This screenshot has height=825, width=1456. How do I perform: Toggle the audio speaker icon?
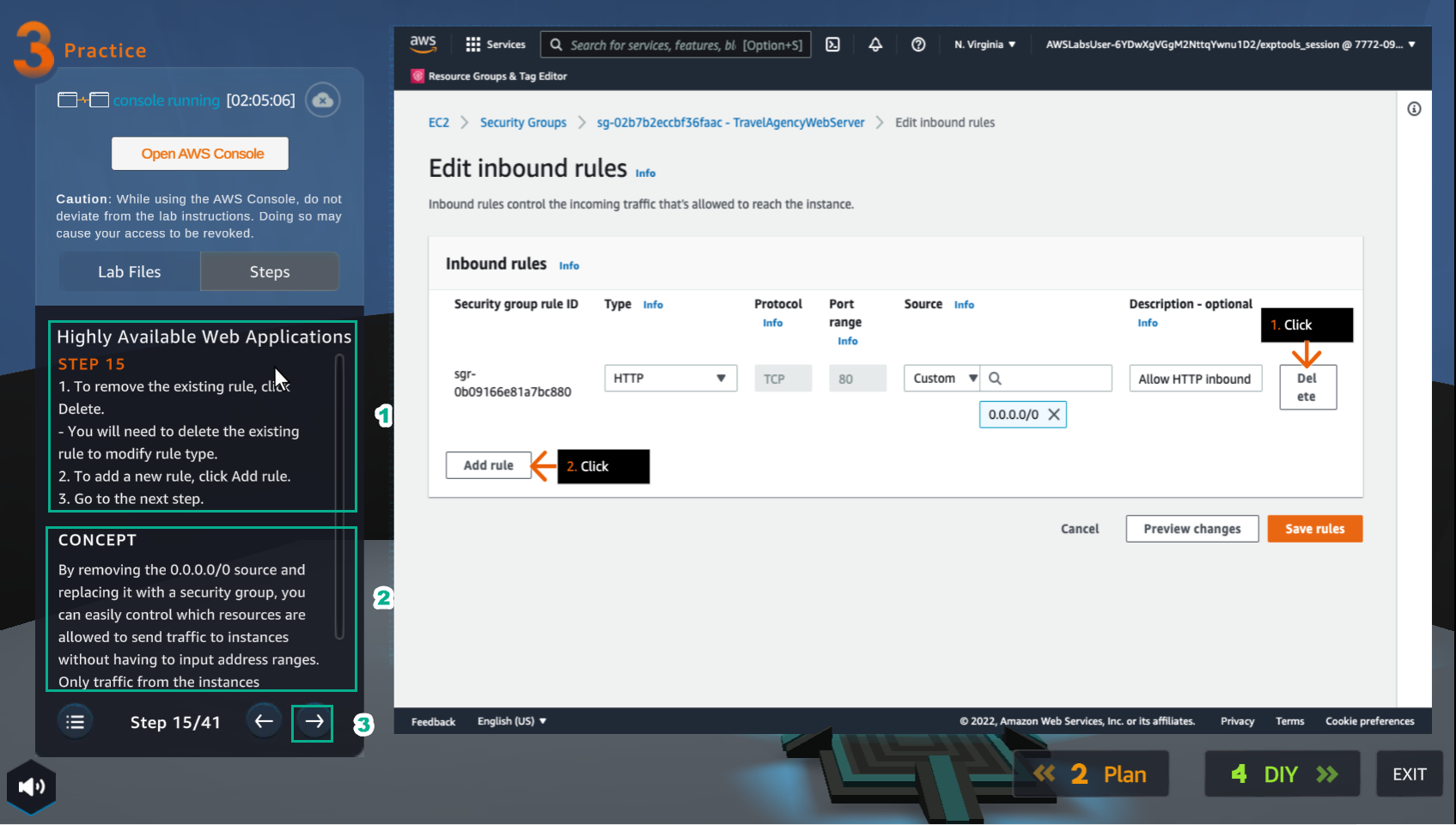[x=32, y=786]
